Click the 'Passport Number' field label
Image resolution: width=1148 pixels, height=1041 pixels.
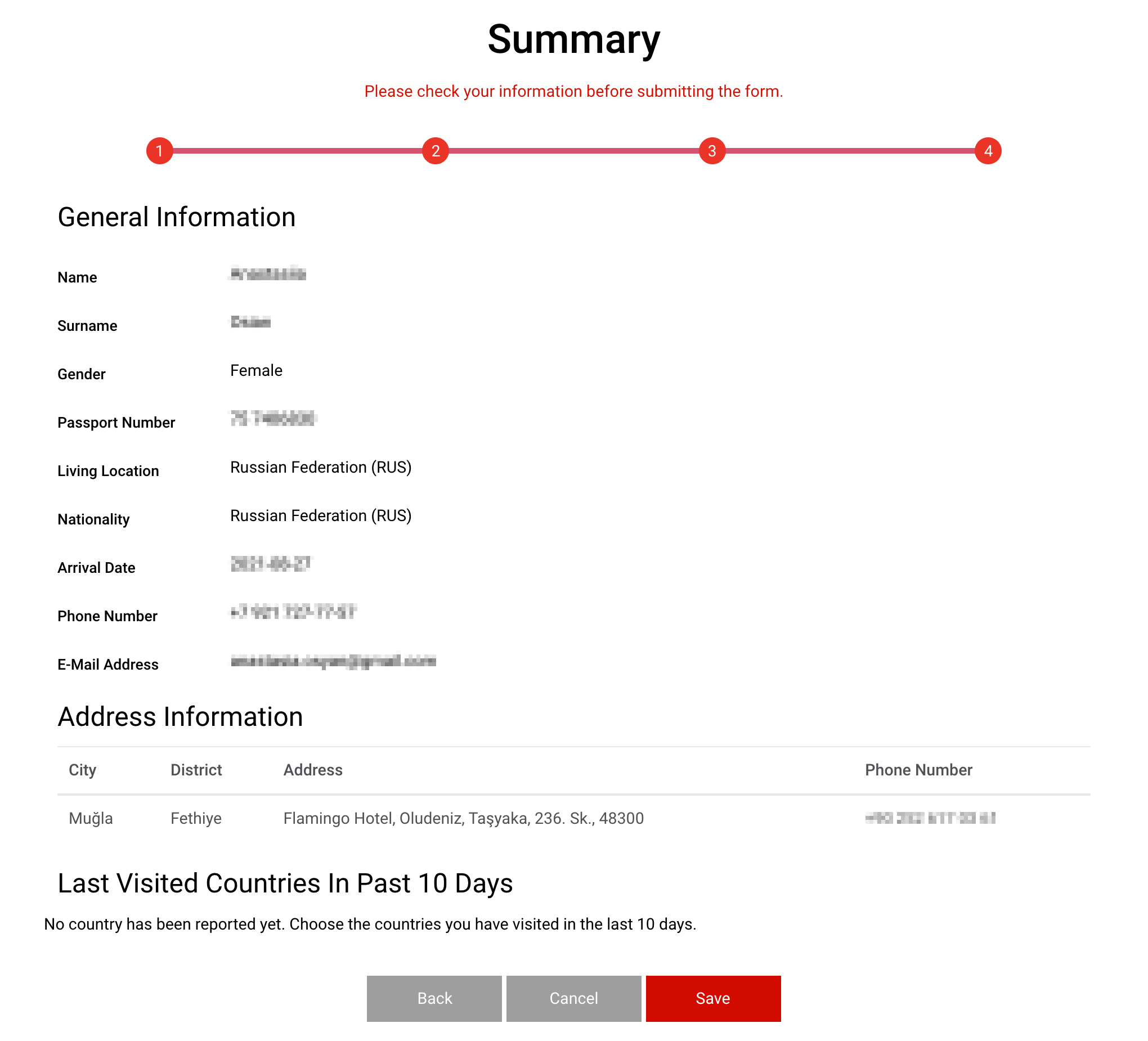(x=116, y=423)
